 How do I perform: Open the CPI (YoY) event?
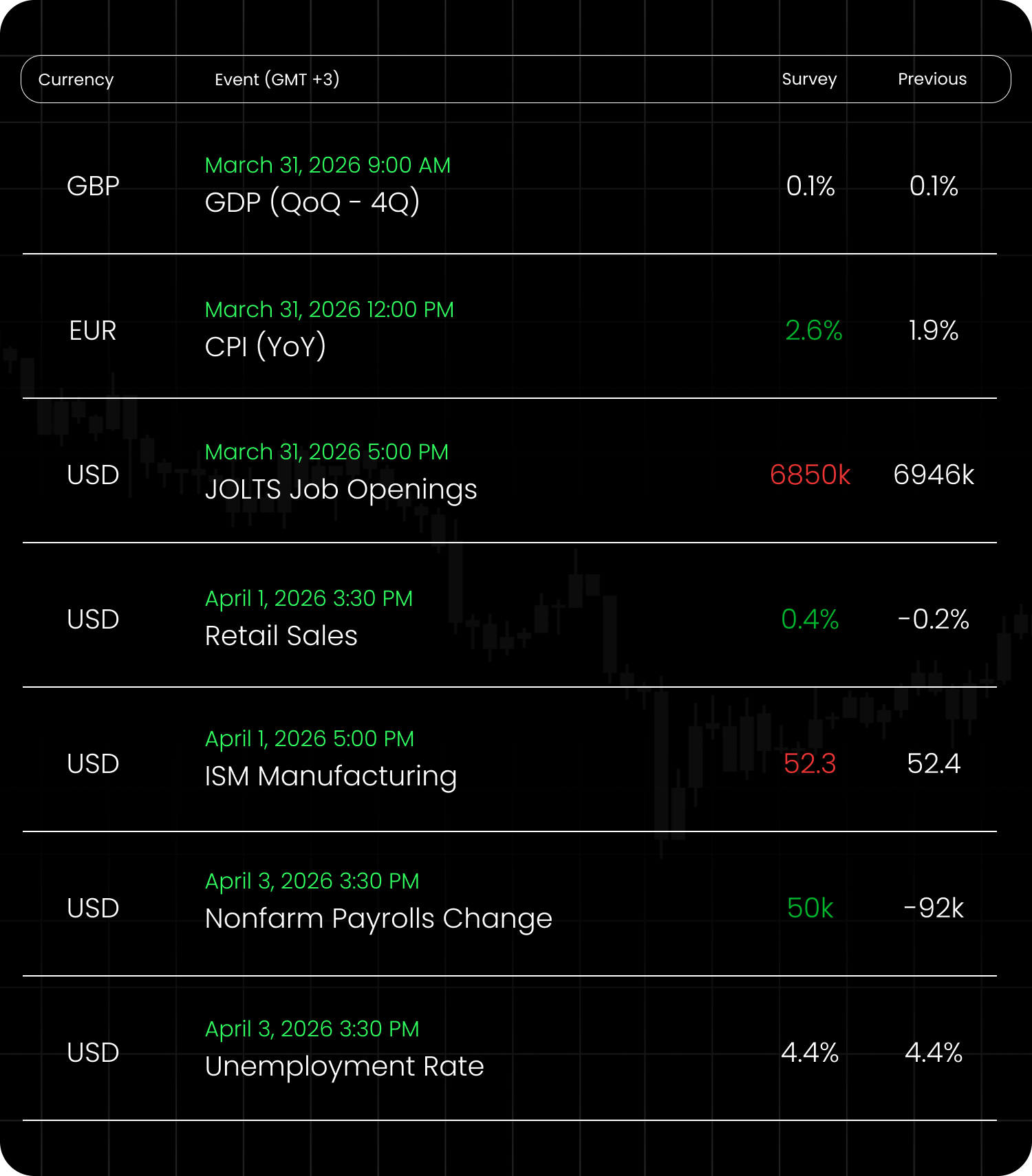(x=266, y=347)
